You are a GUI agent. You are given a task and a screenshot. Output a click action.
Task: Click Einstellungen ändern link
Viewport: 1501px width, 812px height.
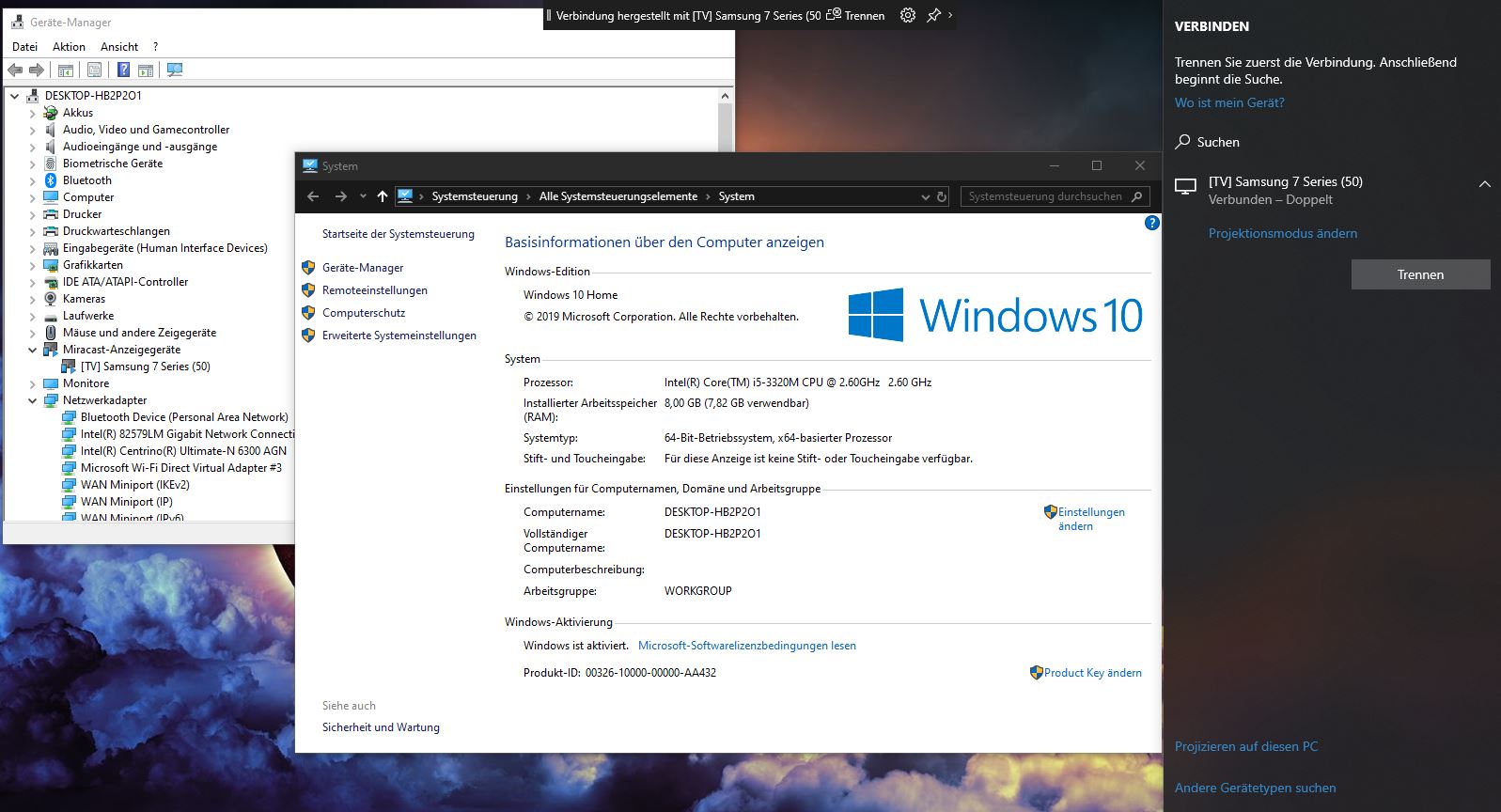tap(1090, 519)
